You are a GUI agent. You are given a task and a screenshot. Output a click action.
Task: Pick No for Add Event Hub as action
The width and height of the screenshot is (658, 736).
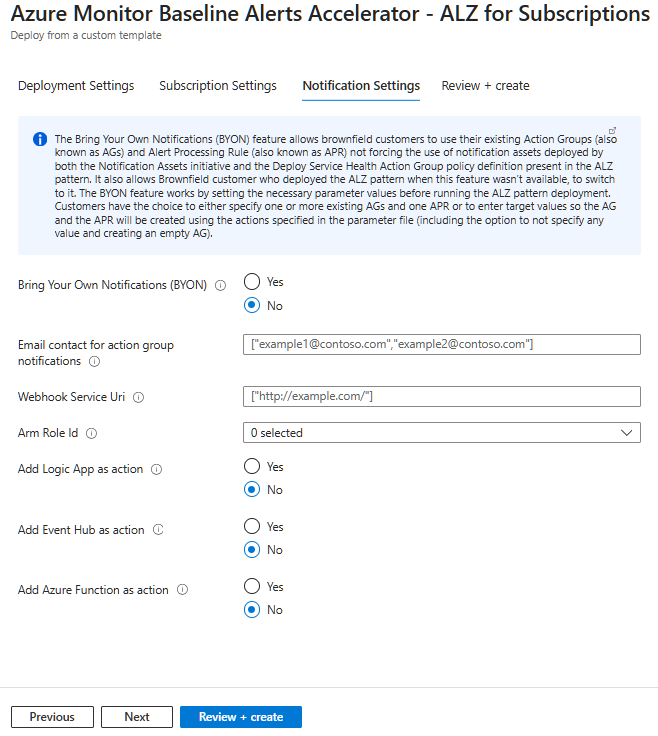252,550
